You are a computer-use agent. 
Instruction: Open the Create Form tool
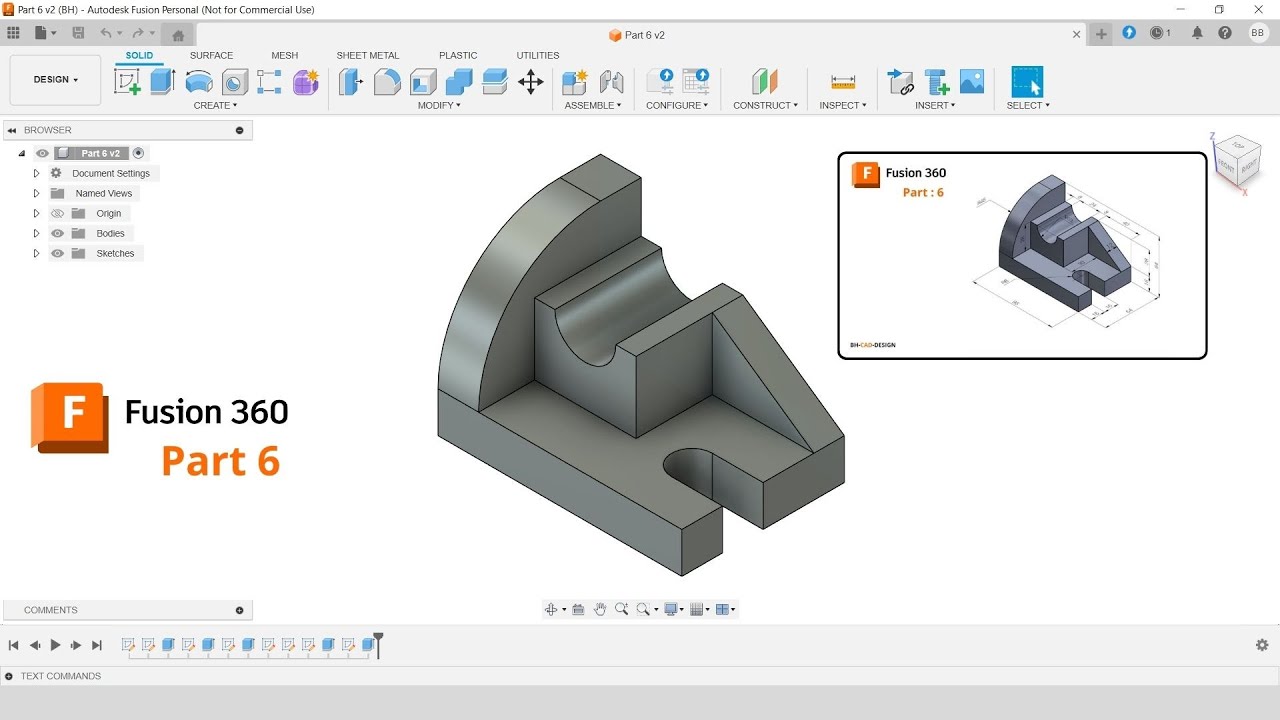(306, 82)
